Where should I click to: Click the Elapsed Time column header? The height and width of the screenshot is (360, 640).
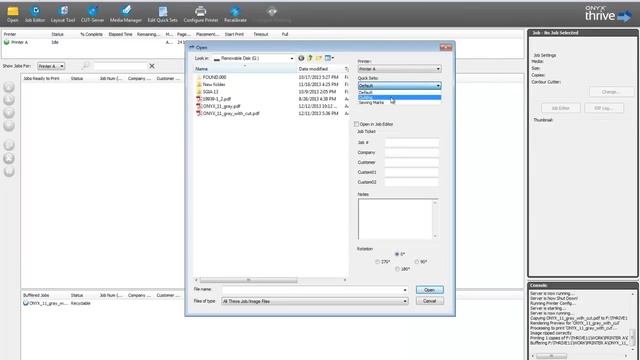click(x=120, y=34)
